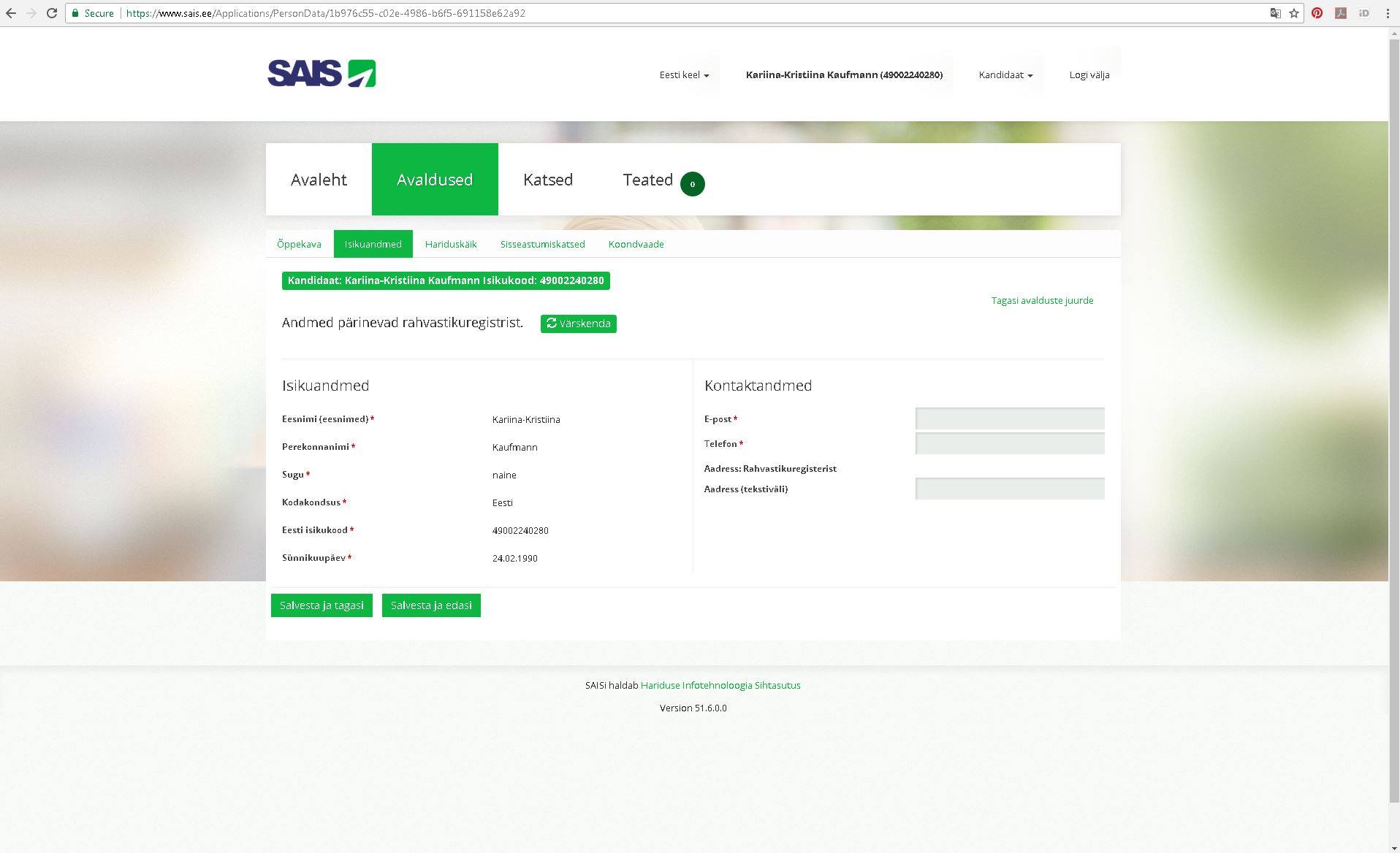This screenshot has height=853, width=1400.
Task: Bookmark this page with the star icon
Action: click(1294, 13)
